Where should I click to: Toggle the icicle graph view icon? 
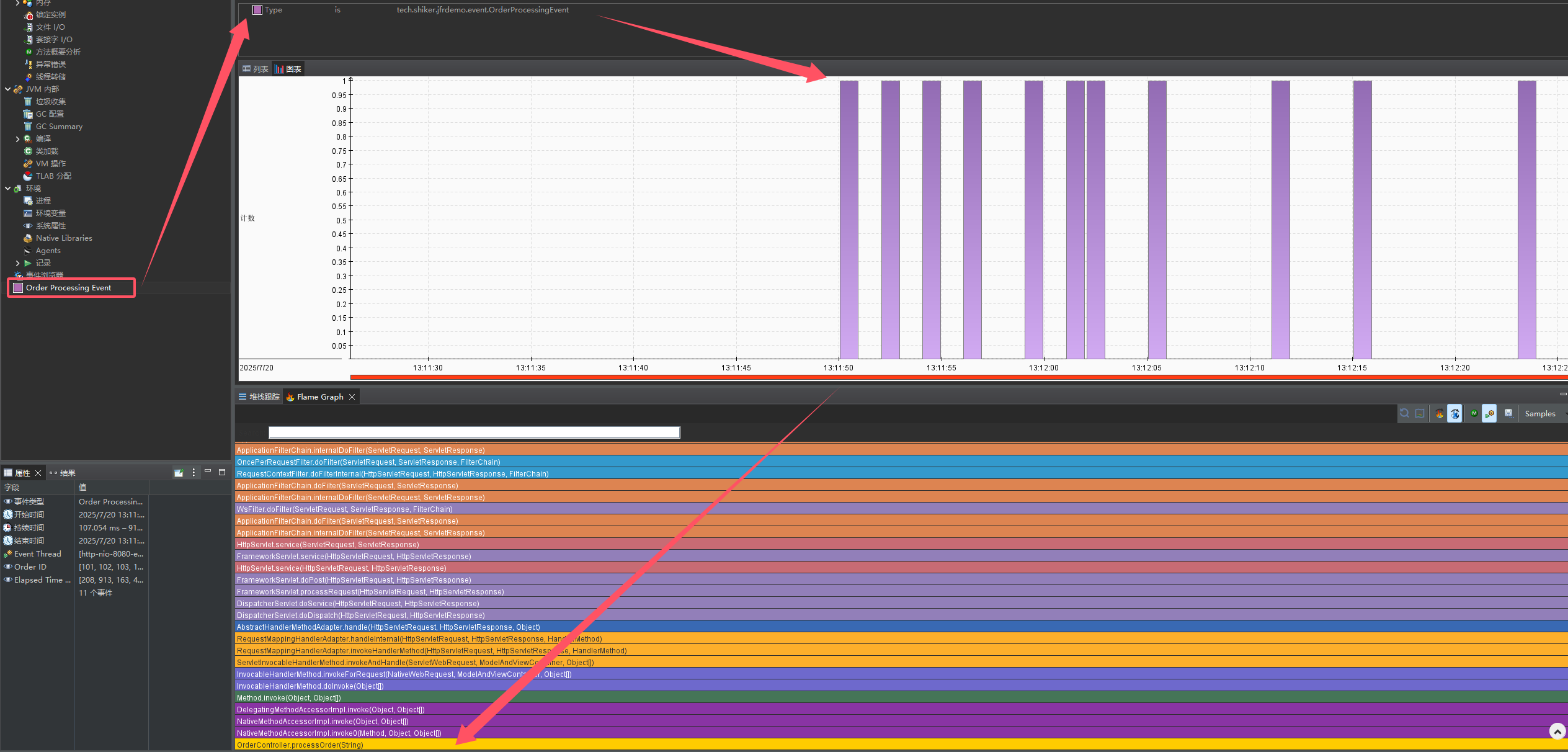(1454, 414)
